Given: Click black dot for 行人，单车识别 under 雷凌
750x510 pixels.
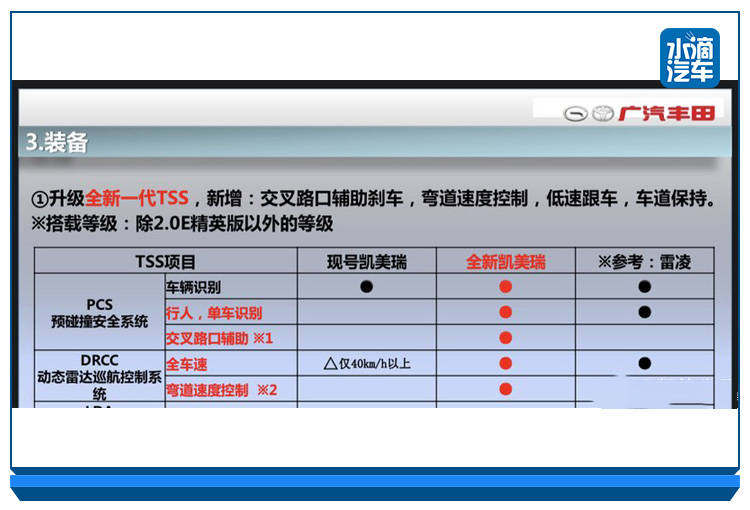Looking at the screenshot, I should 644,312.
